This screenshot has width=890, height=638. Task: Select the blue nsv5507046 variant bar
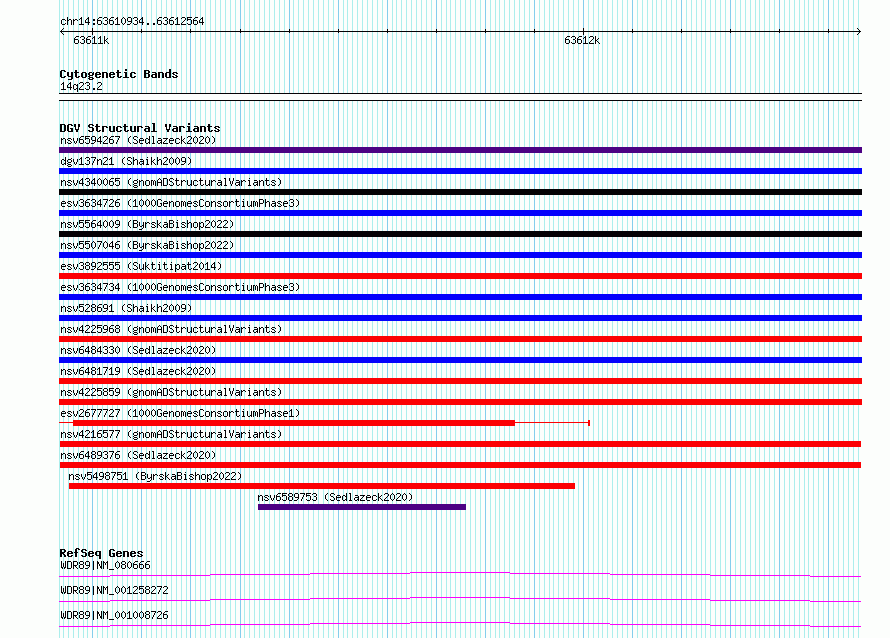(x=460, y=255)
